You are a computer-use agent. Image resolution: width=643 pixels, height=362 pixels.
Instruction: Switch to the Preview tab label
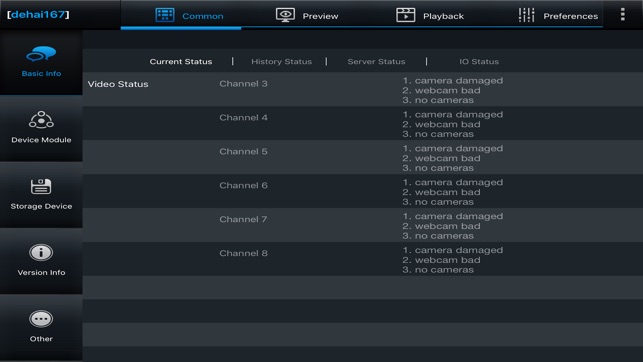click(x=320, y=16)
